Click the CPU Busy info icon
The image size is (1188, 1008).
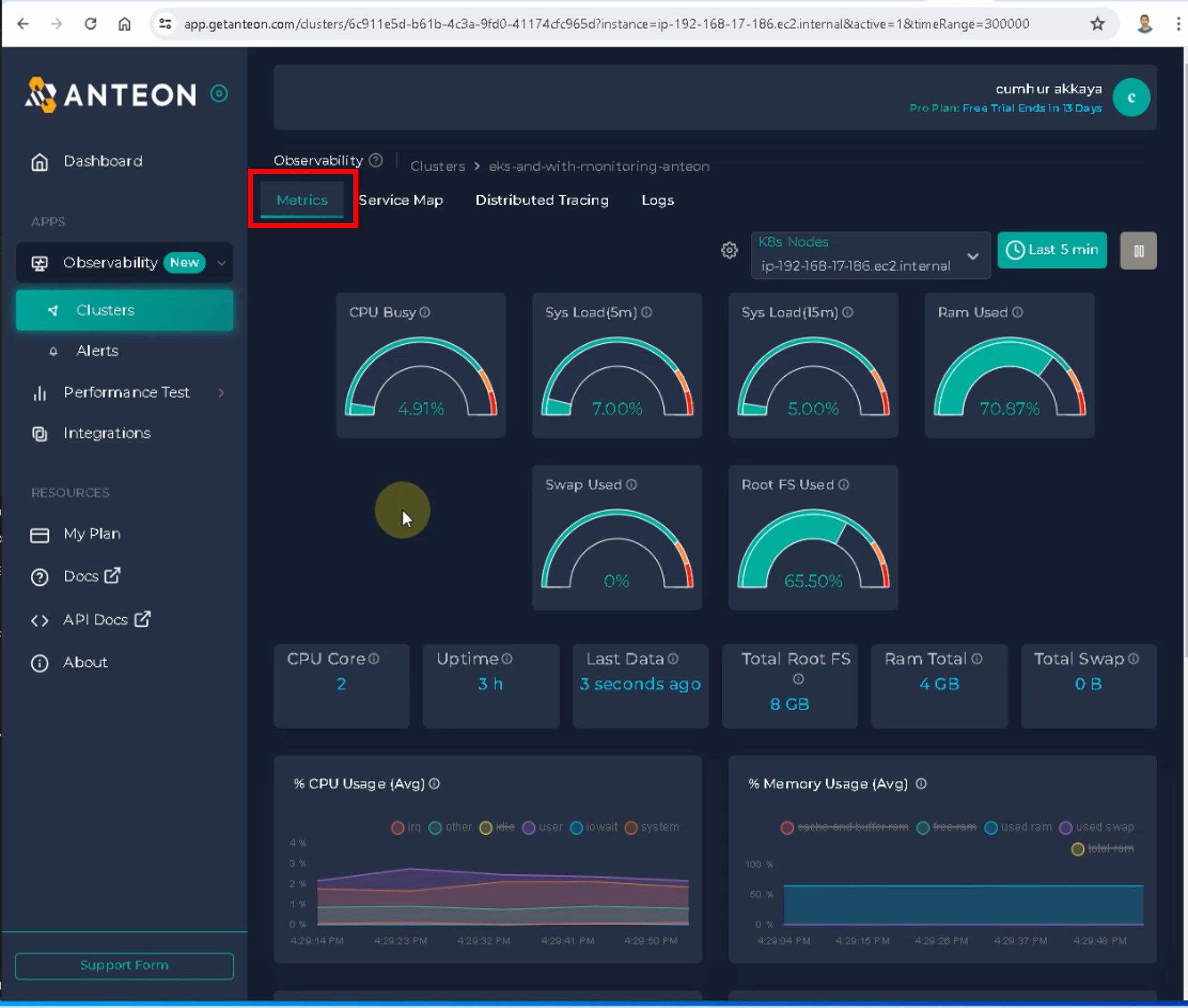click(424, 312)
